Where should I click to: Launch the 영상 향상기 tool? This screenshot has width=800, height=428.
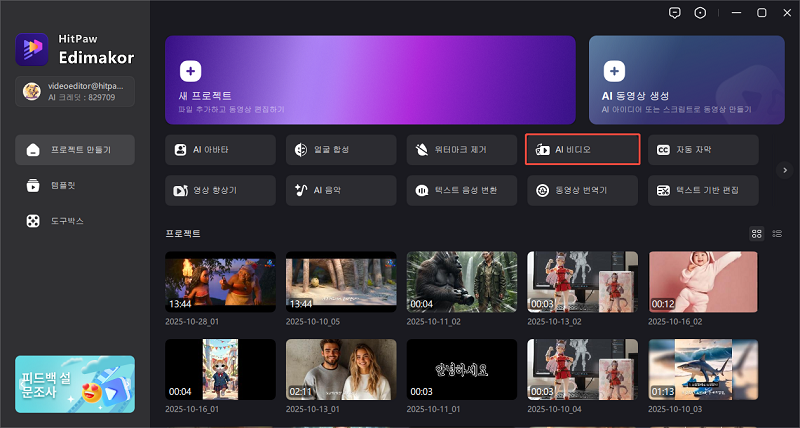point(220,190)
